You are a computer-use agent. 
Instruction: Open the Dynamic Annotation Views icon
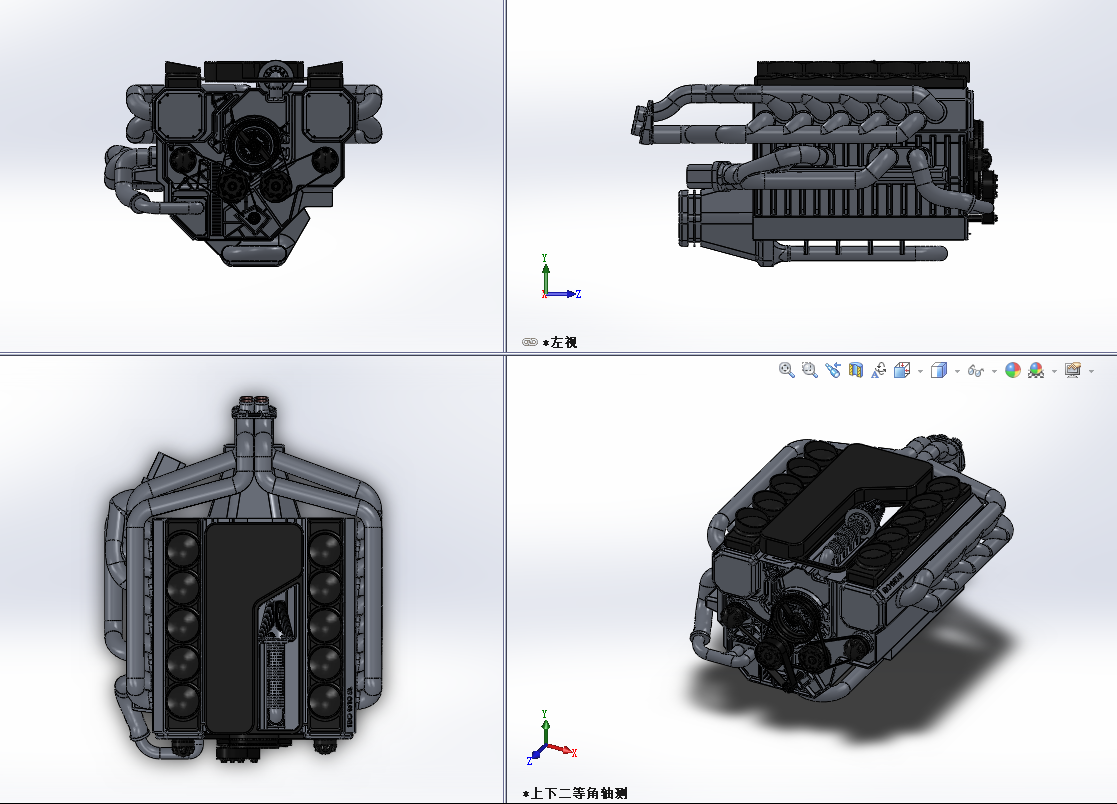pyautogui.click(x=879, y=370)
